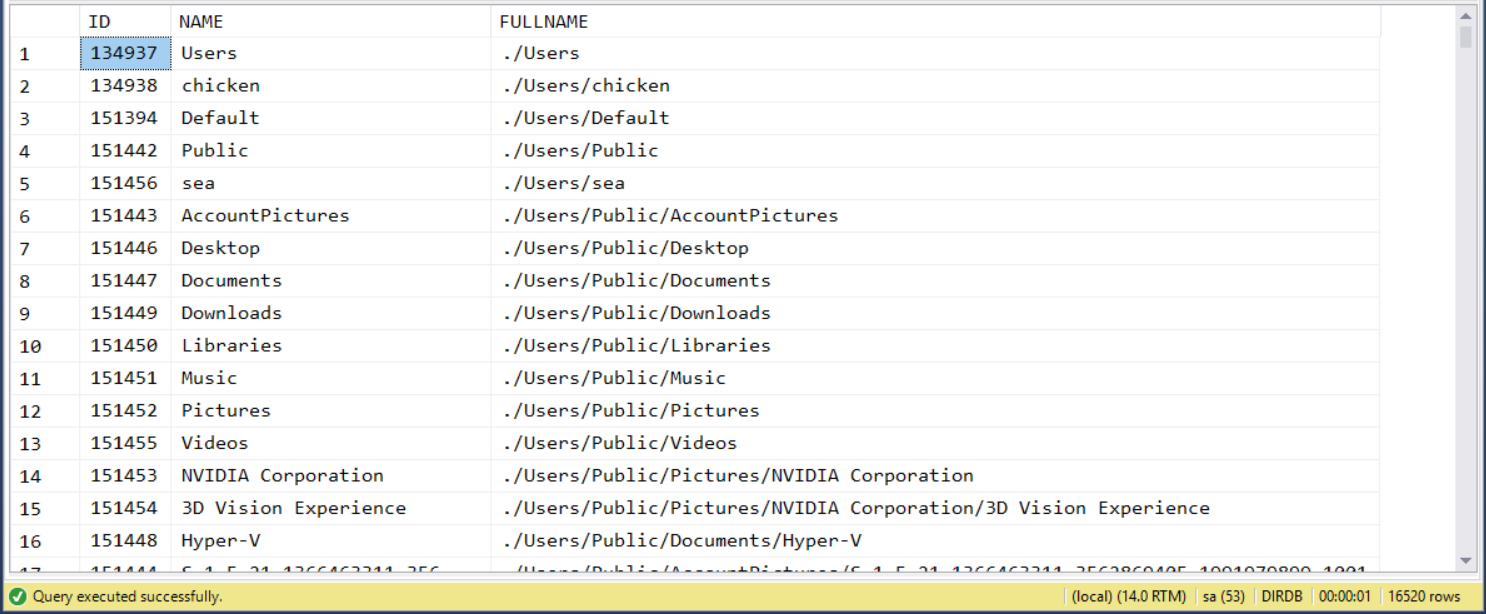
Task: Click the scroll down arrow of results grid
Action: [x=1465, y=561]
